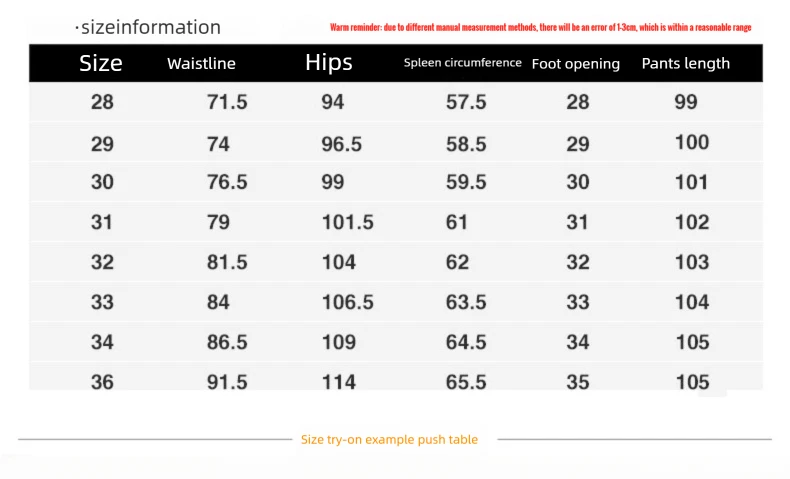The image size is (790, 479).
Task: Click the Foot opening column header
Action: point(576,64)
